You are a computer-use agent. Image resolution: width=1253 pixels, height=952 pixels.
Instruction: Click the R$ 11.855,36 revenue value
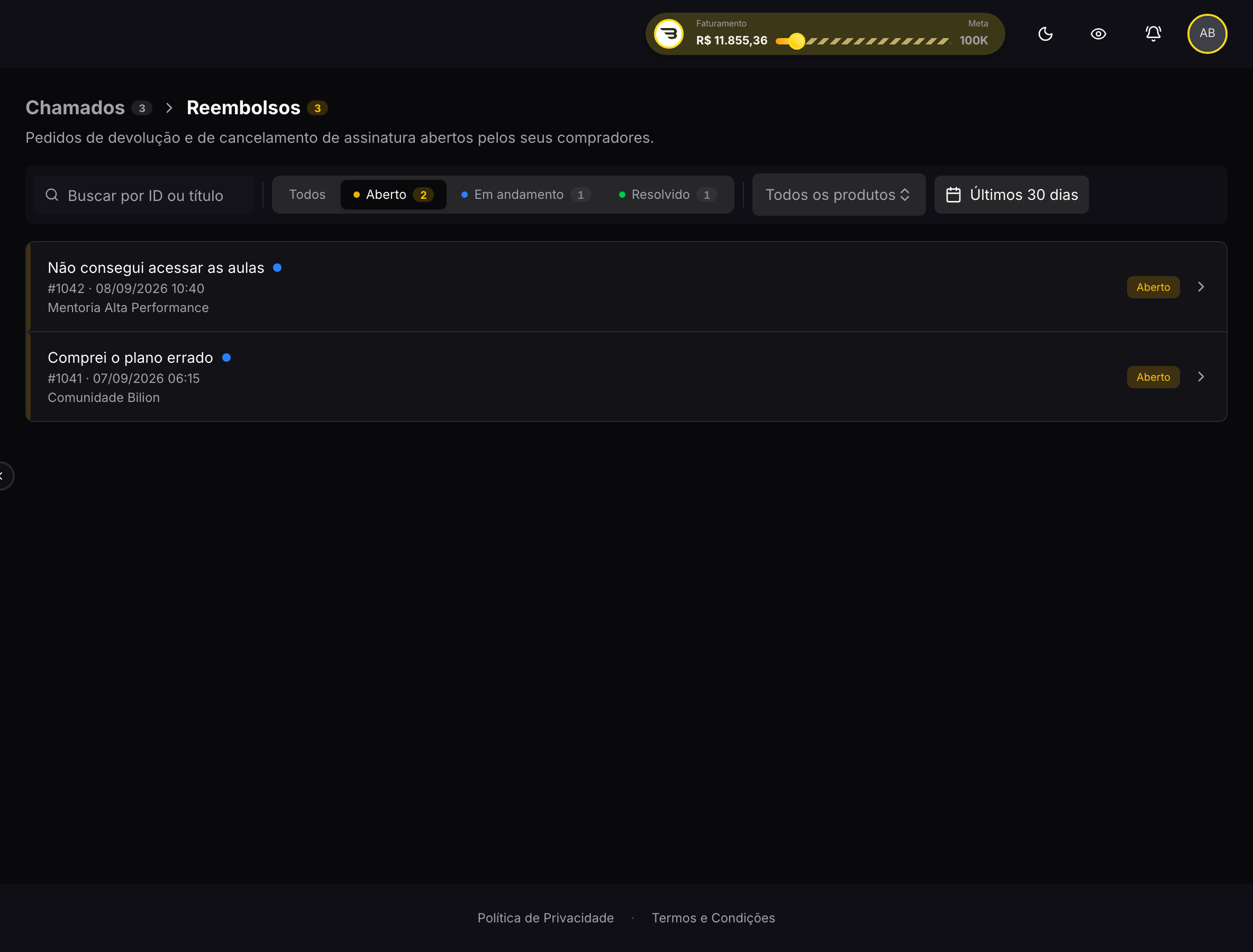coord(731,41)
